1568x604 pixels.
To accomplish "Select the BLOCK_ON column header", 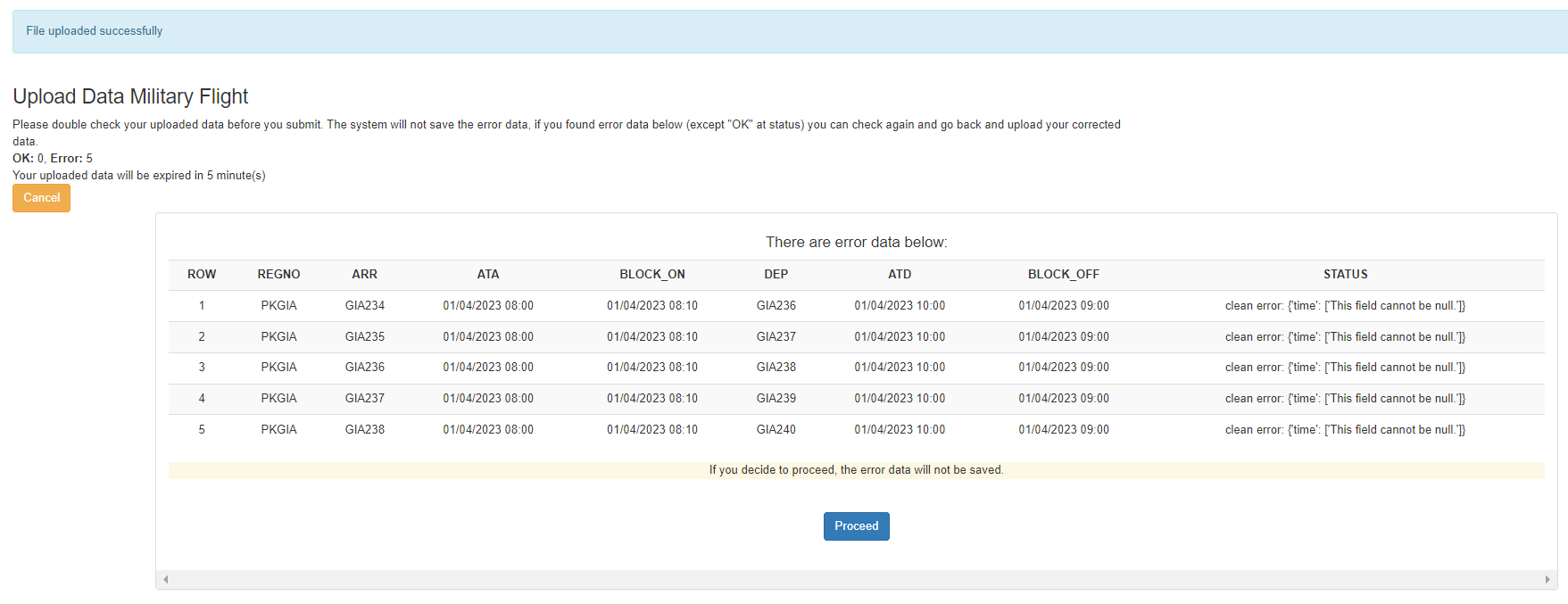I will (x=652, y=275).
